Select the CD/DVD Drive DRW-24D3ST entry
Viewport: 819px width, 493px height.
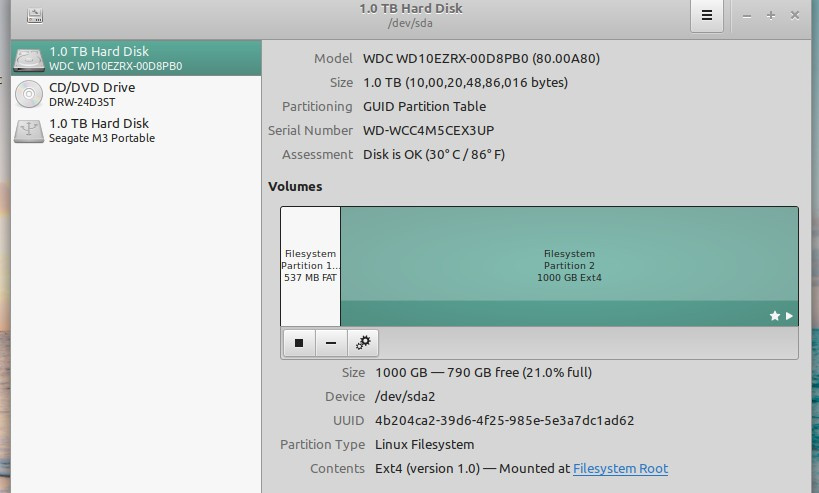(x=136, y=95)
